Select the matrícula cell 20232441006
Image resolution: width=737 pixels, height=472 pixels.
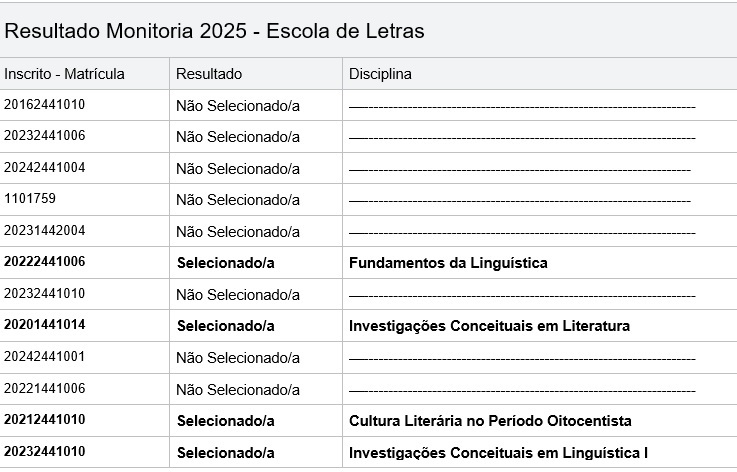[x=44, y=136]
